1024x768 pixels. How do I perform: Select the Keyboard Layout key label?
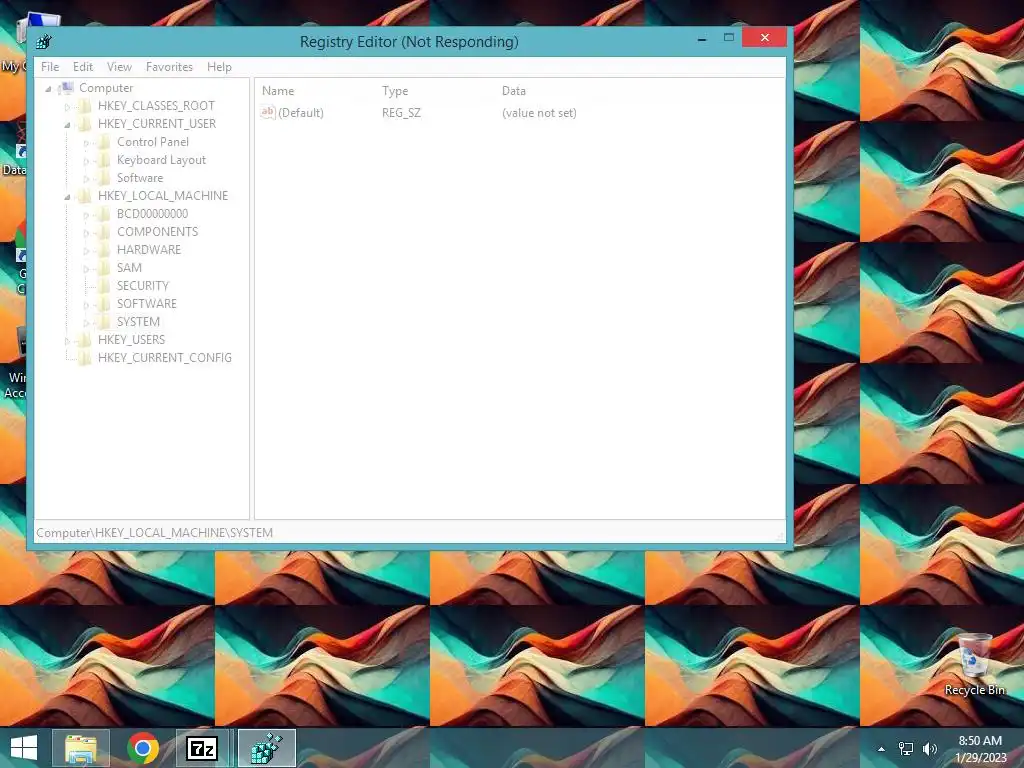click(161, 160)
